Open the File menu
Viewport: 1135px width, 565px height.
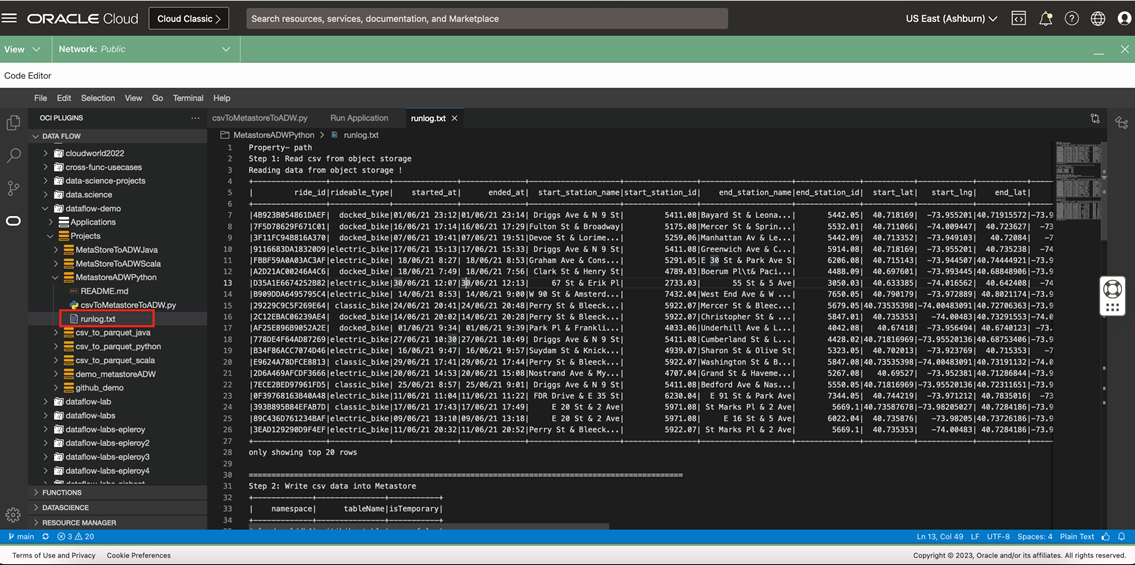pyautogui.click(x=41, y=98)
